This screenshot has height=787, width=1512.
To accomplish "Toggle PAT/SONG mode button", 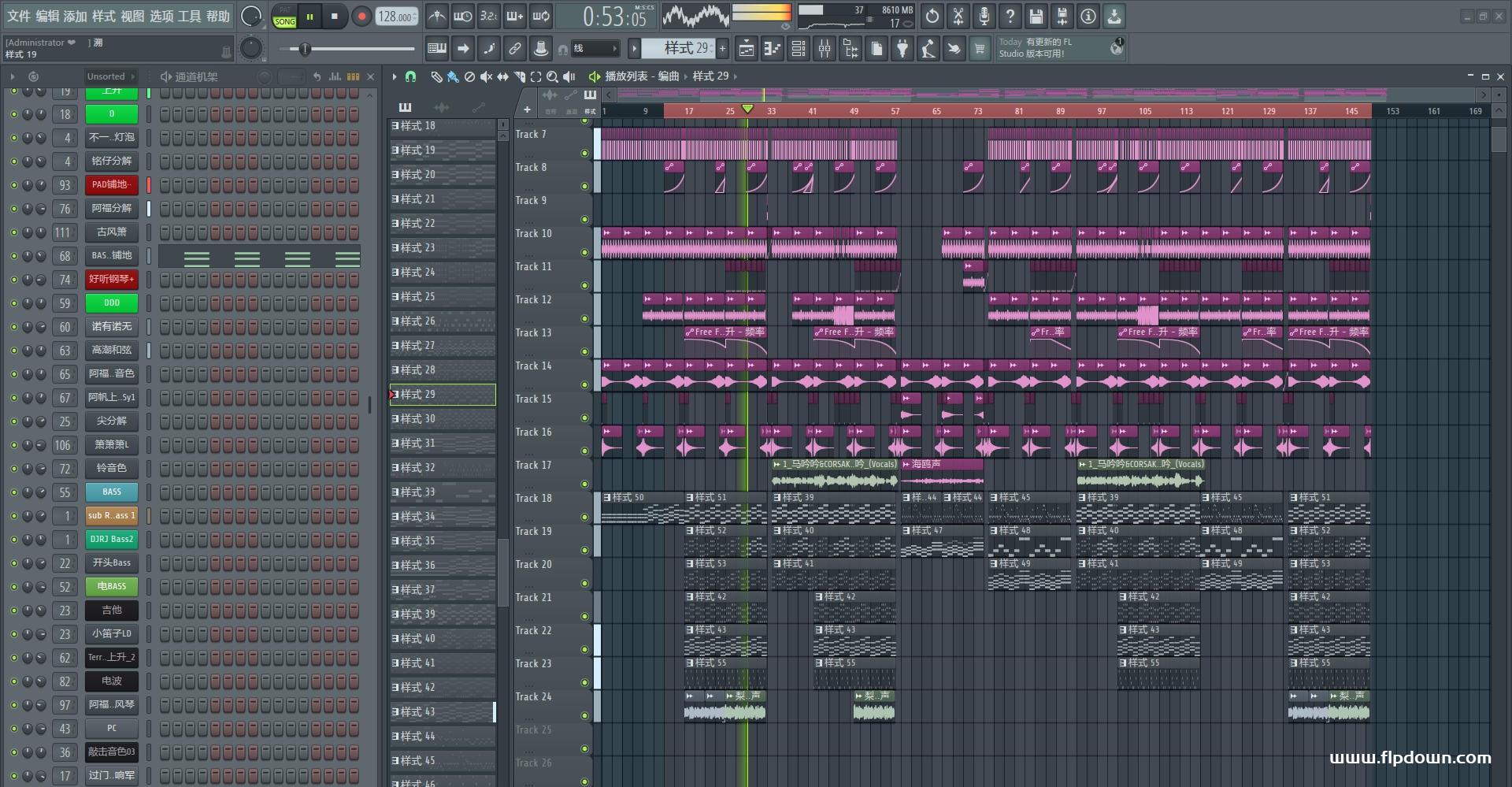I will 284,17.
